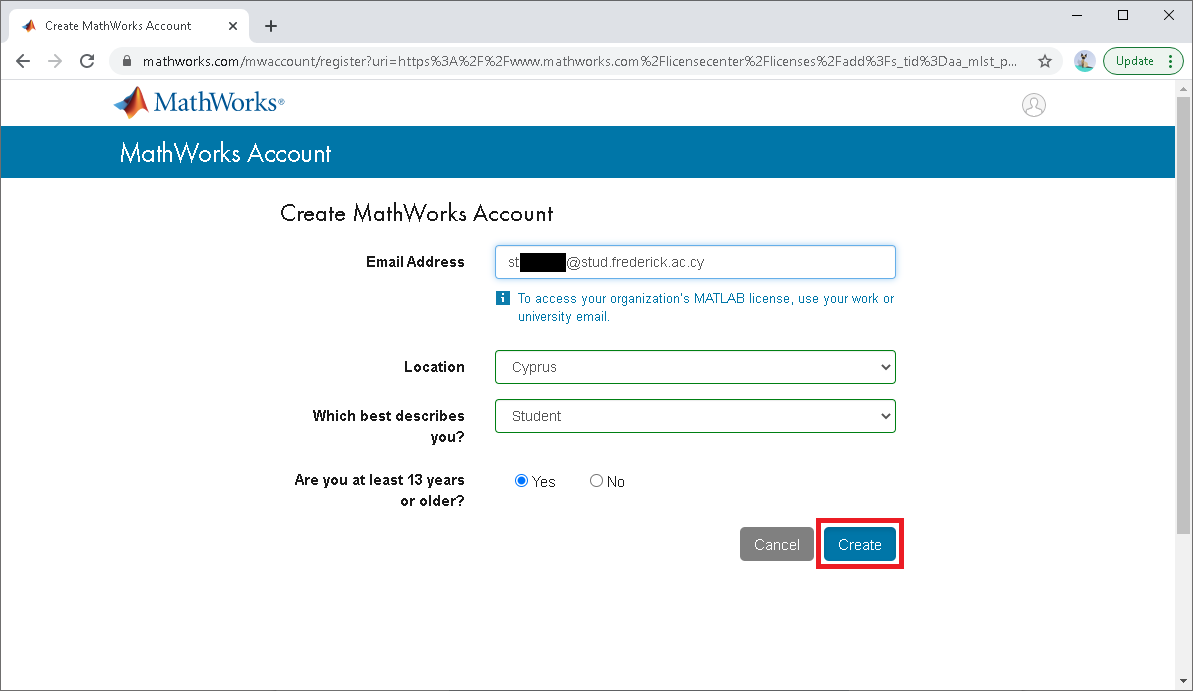Click the Chrome Update button
This screenshot has height=692, width=1194.
[1135, 61]
